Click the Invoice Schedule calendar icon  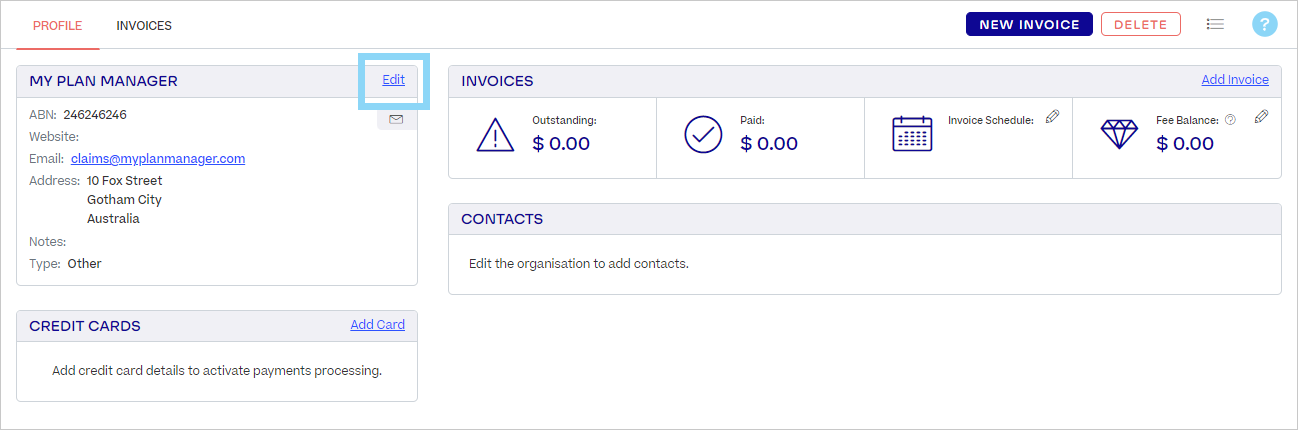912,134
